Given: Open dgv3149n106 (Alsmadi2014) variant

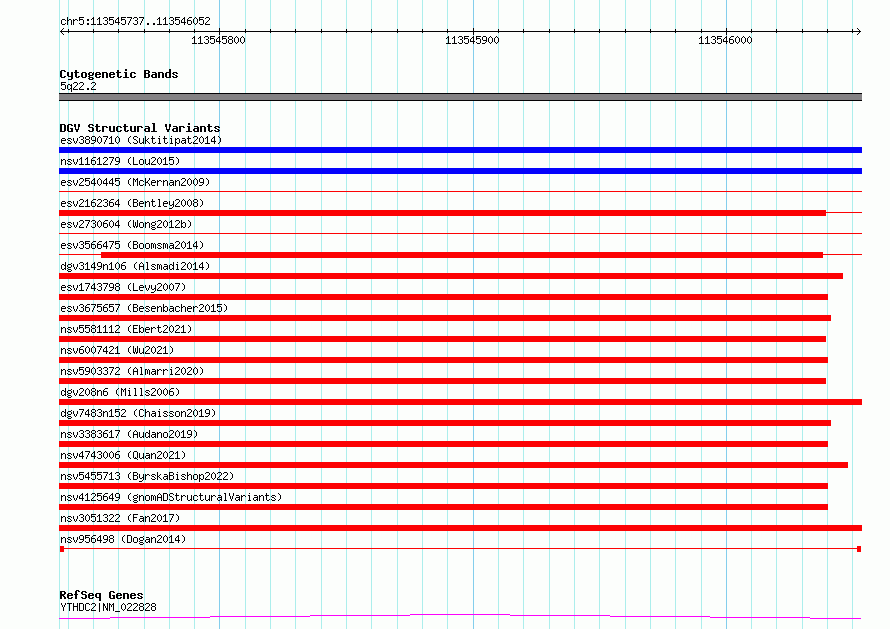Looking at the screenshot, I should tap(135, 266).
